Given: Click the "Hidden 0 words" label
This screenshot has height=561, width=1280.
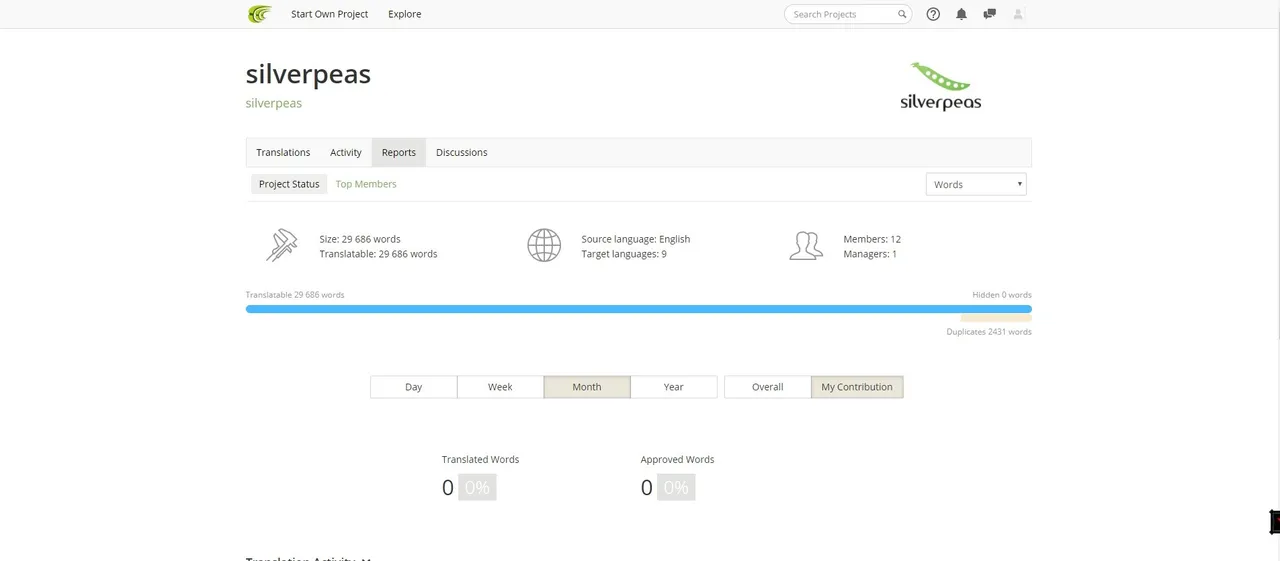Looking at the screenshot, I should 1002,295.
